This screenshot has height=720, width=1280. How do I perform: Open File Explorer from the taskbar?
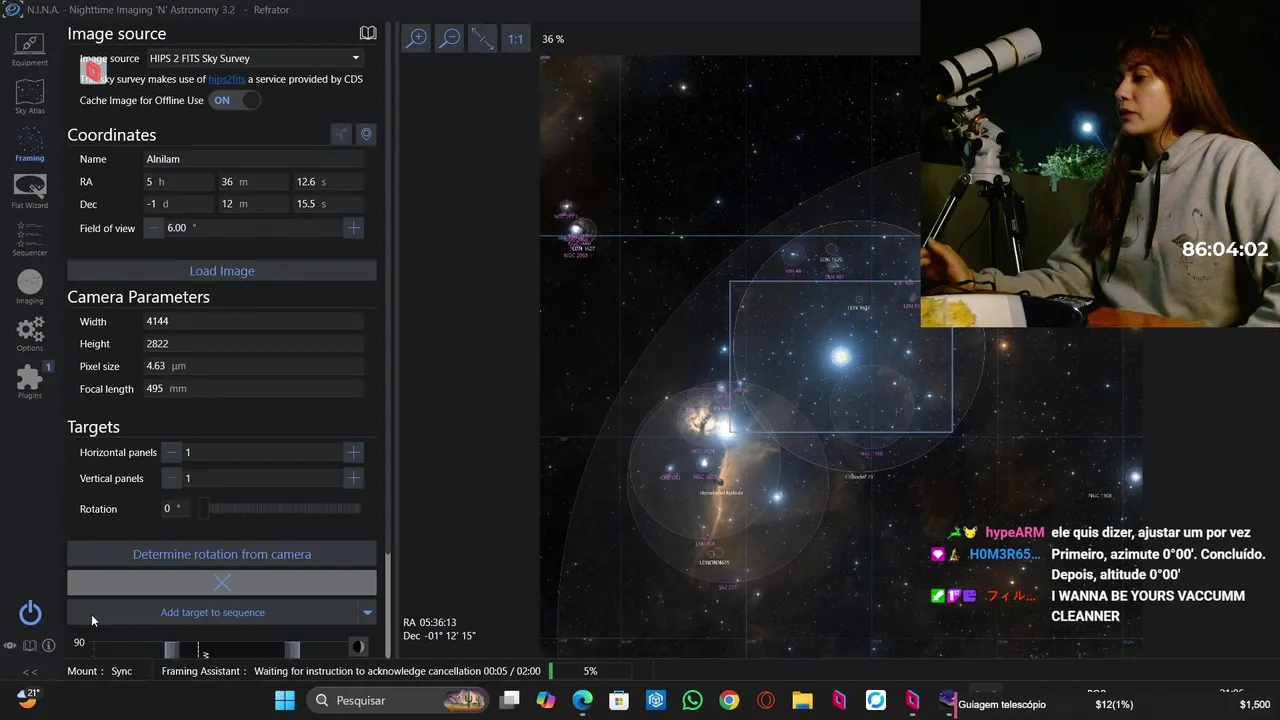click(802, 700)
